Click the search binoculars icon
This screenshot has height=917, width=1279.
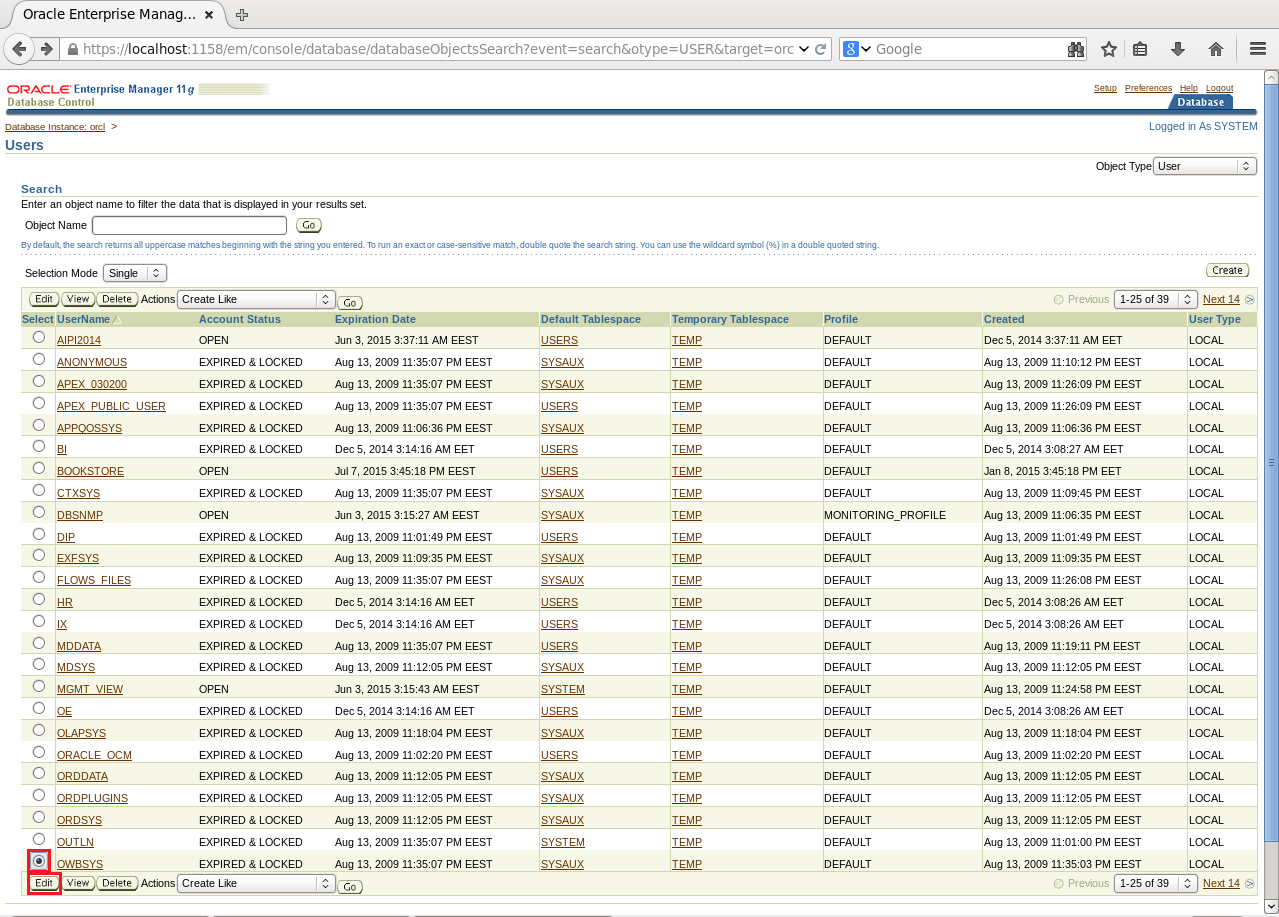1076,49
